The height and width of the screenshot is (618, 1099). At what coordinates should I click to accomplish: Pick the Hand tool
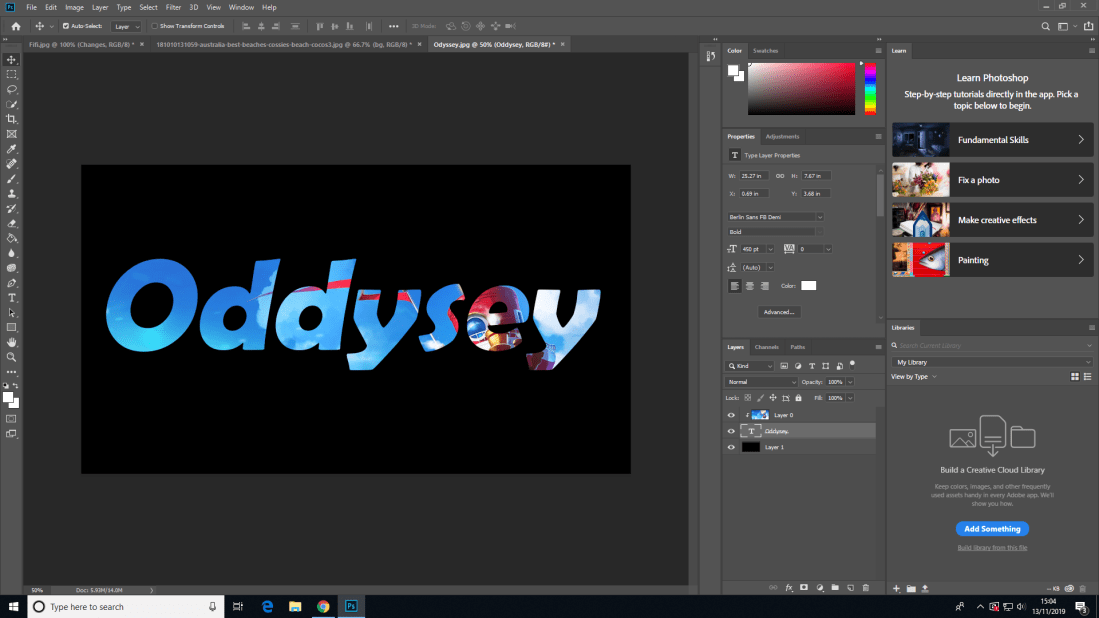tap(12, 342)
